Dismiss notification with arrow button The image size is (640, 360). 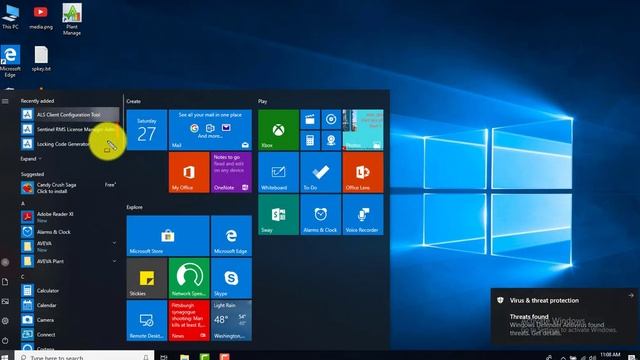(x=631, y=295)
